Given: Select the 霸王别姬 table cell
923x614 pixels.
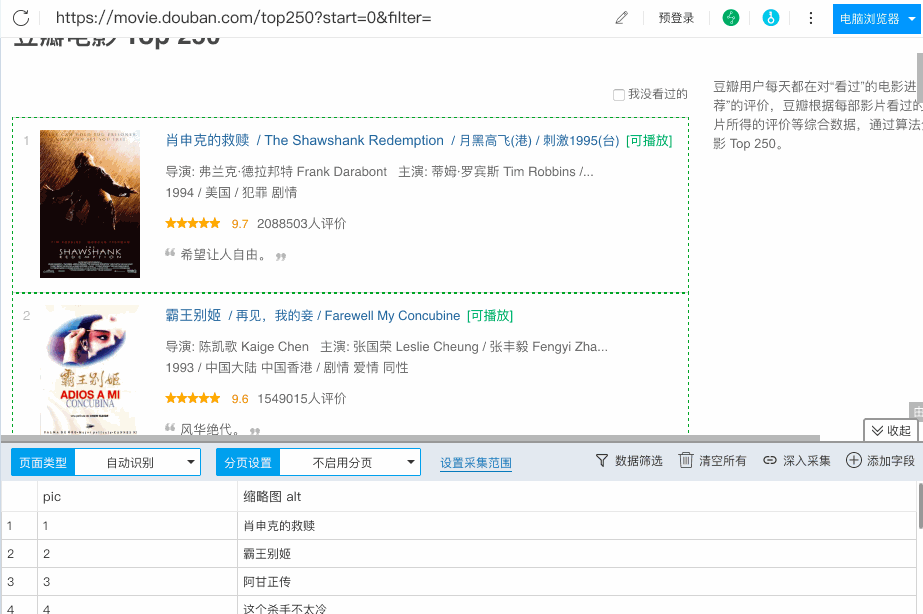Looking at the screenshot, I should [577, 553].
